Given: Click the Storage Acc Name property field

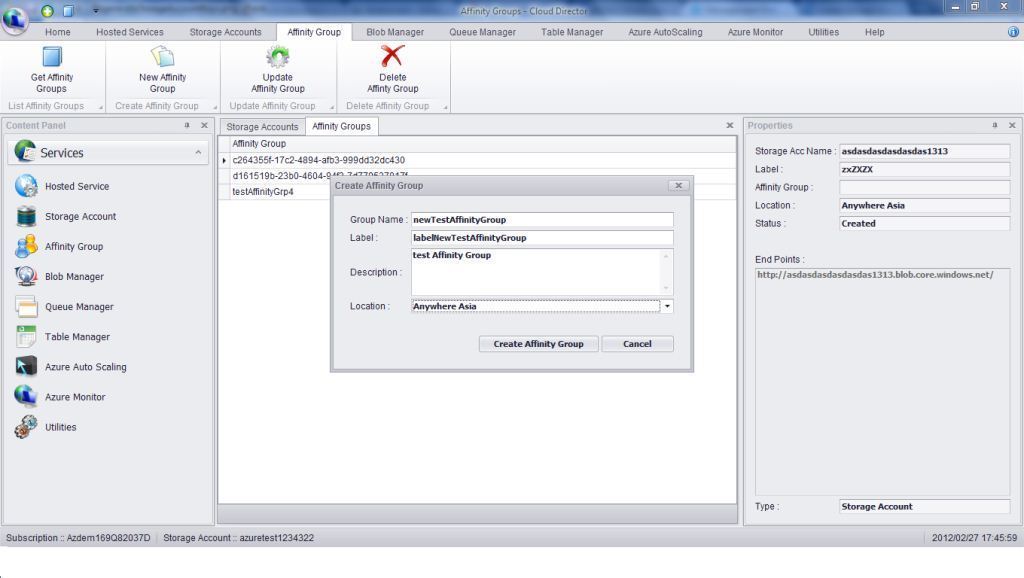Looking at the screenshot, I should click(x=924, y=151).
